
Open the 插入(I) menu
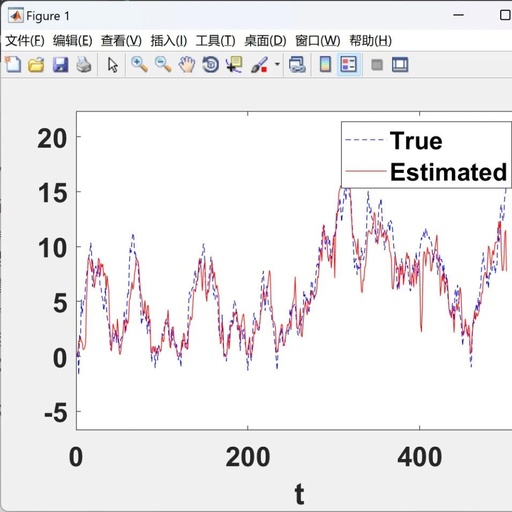[x=169, y=41]
